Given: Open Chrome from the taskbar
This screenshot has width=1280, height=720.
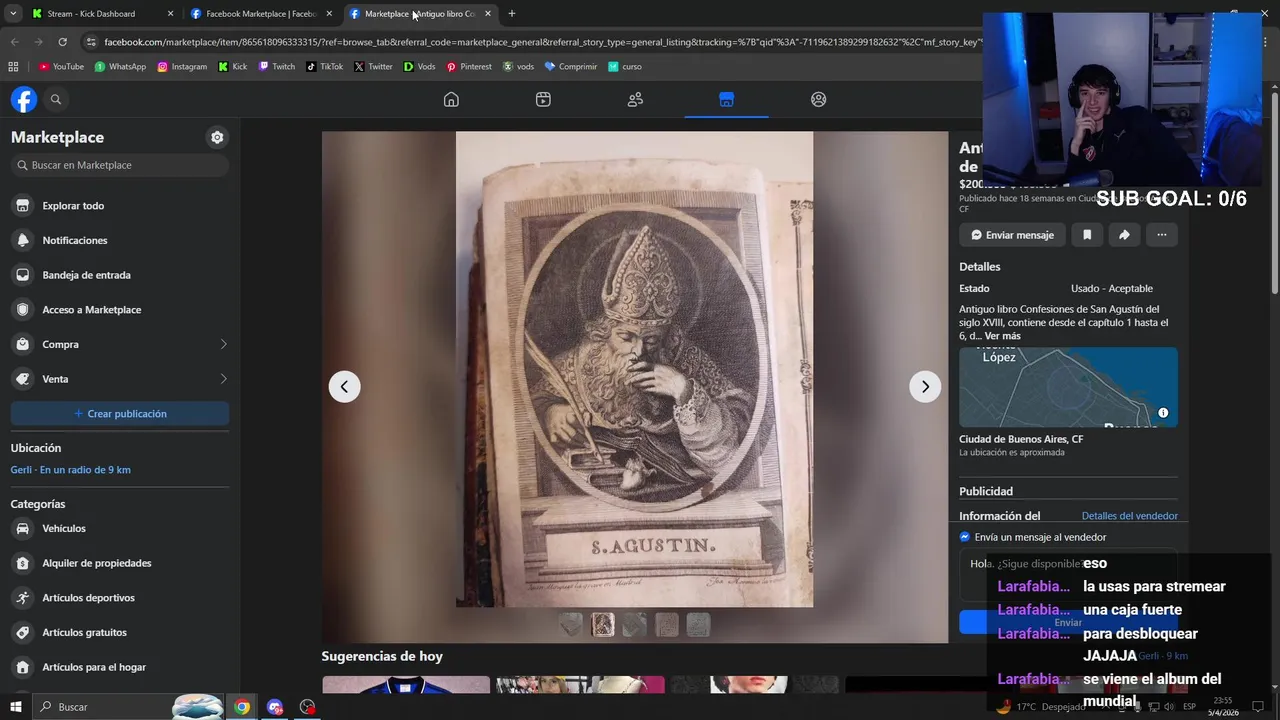Looking at the screenshot, I should (x=242, y=707).
